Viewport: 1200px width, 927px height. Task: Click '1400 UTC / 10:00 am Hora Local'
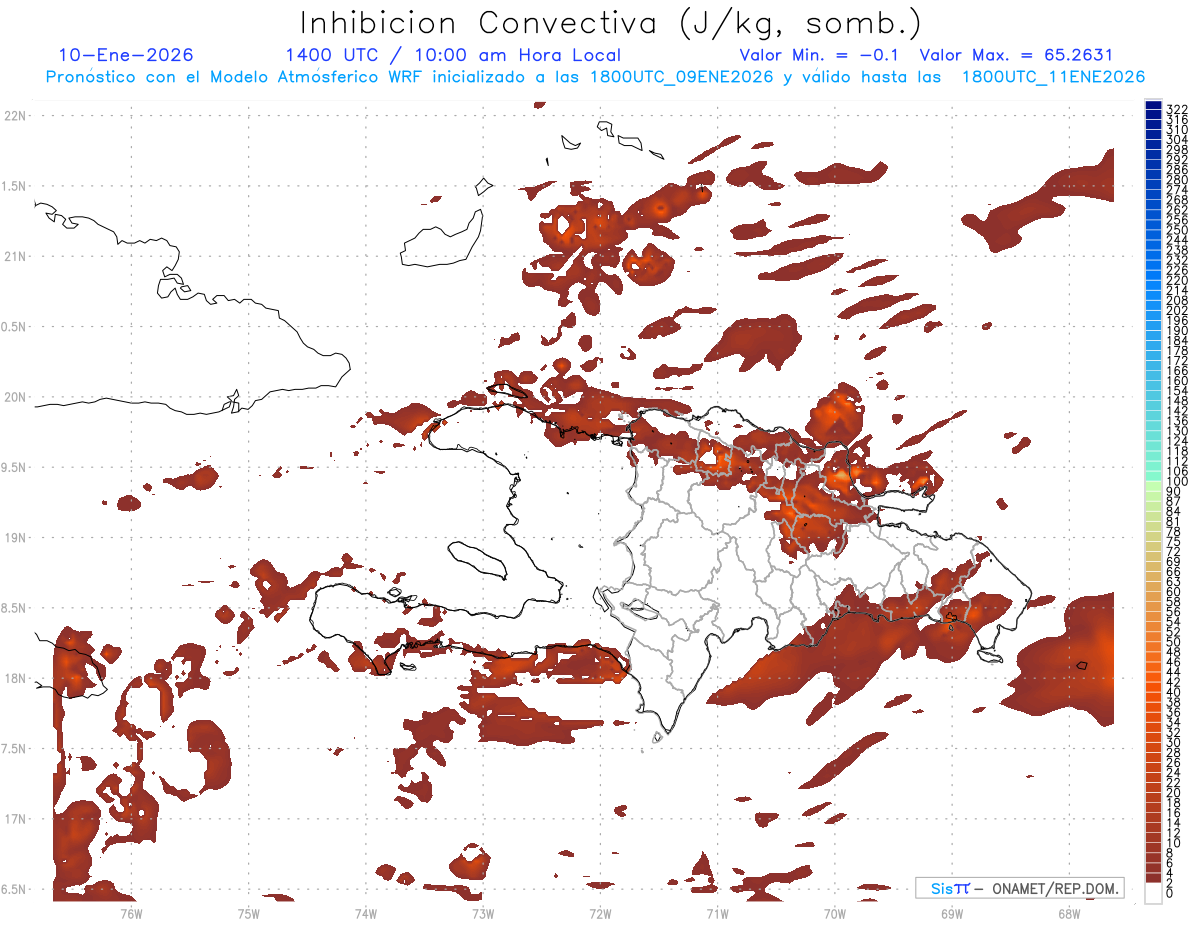[453, 55]
